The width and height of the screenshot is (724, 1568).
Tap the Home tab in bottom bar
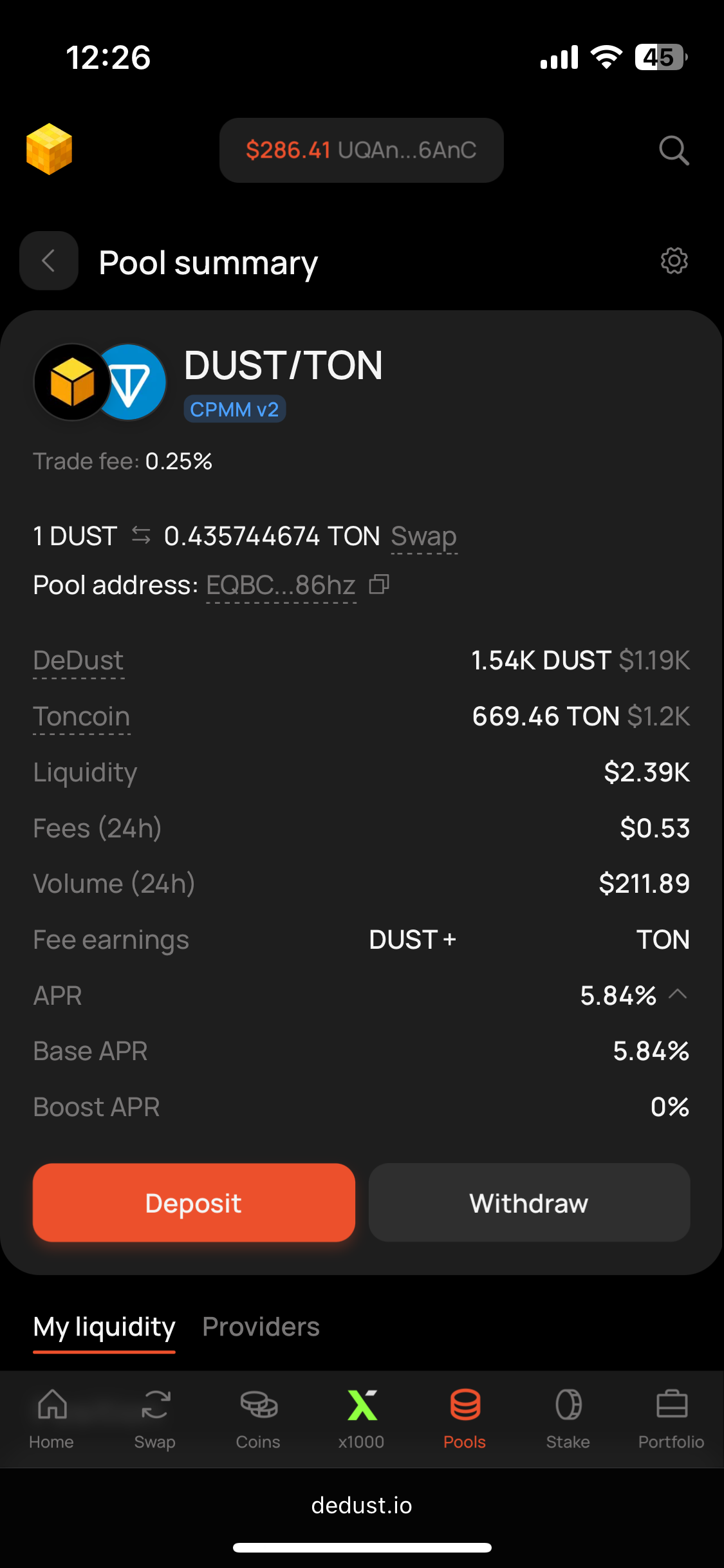[x=51, y=1416]
